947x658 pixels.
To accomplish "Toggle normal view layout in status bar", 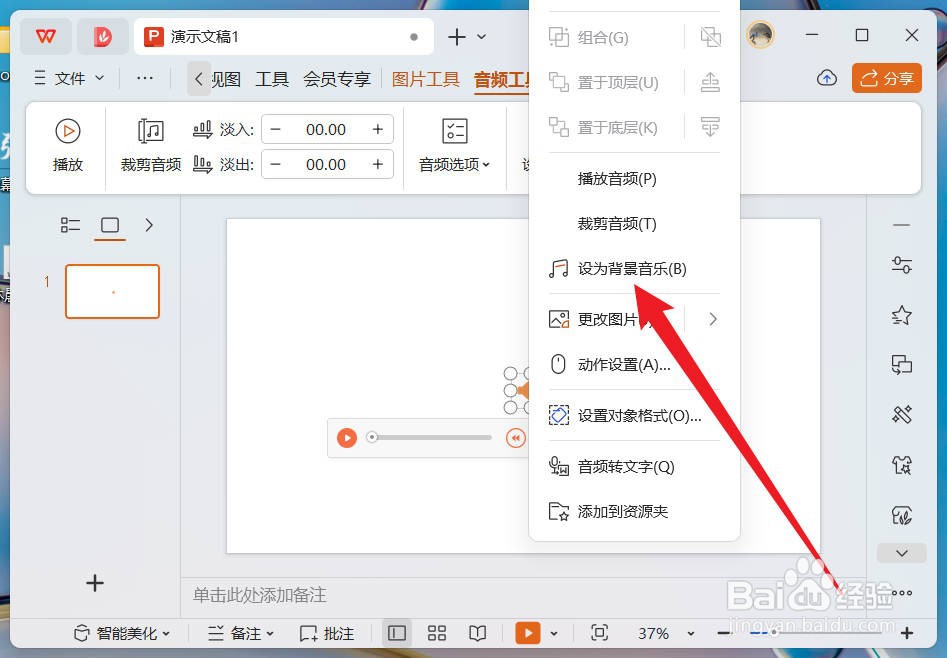I will pyautogui.click(x=396, y=632).
